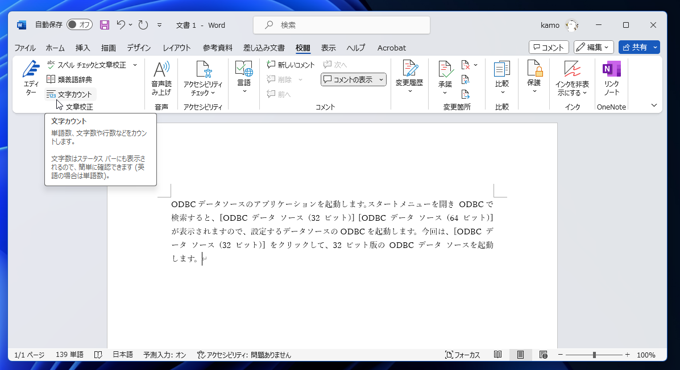The height and width of the screenshot is (370, 680).
Task: Click the 100% zoom level
Action: pyautogui.click(x=646, y=355)
